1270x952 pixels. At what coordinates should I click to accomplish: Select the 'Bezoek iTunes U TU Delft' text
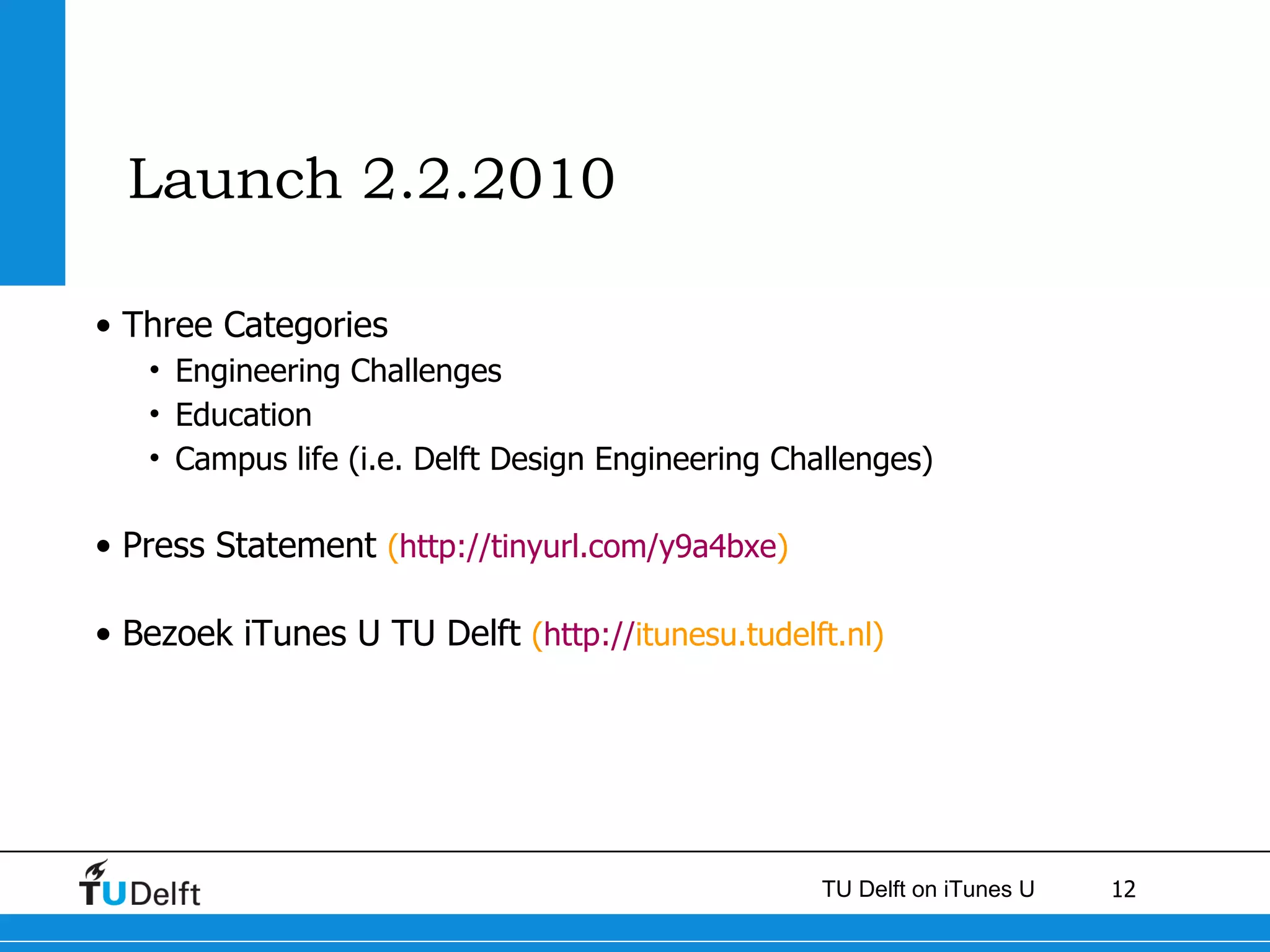pos(321,633)
